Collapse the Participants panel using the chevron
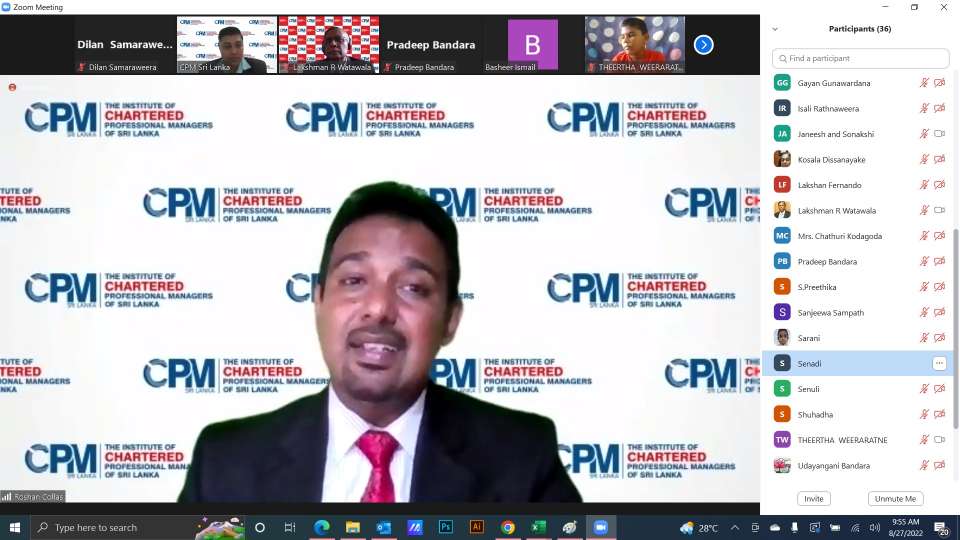The height and width of the screenshot is (540, 960). pos(775,29)
